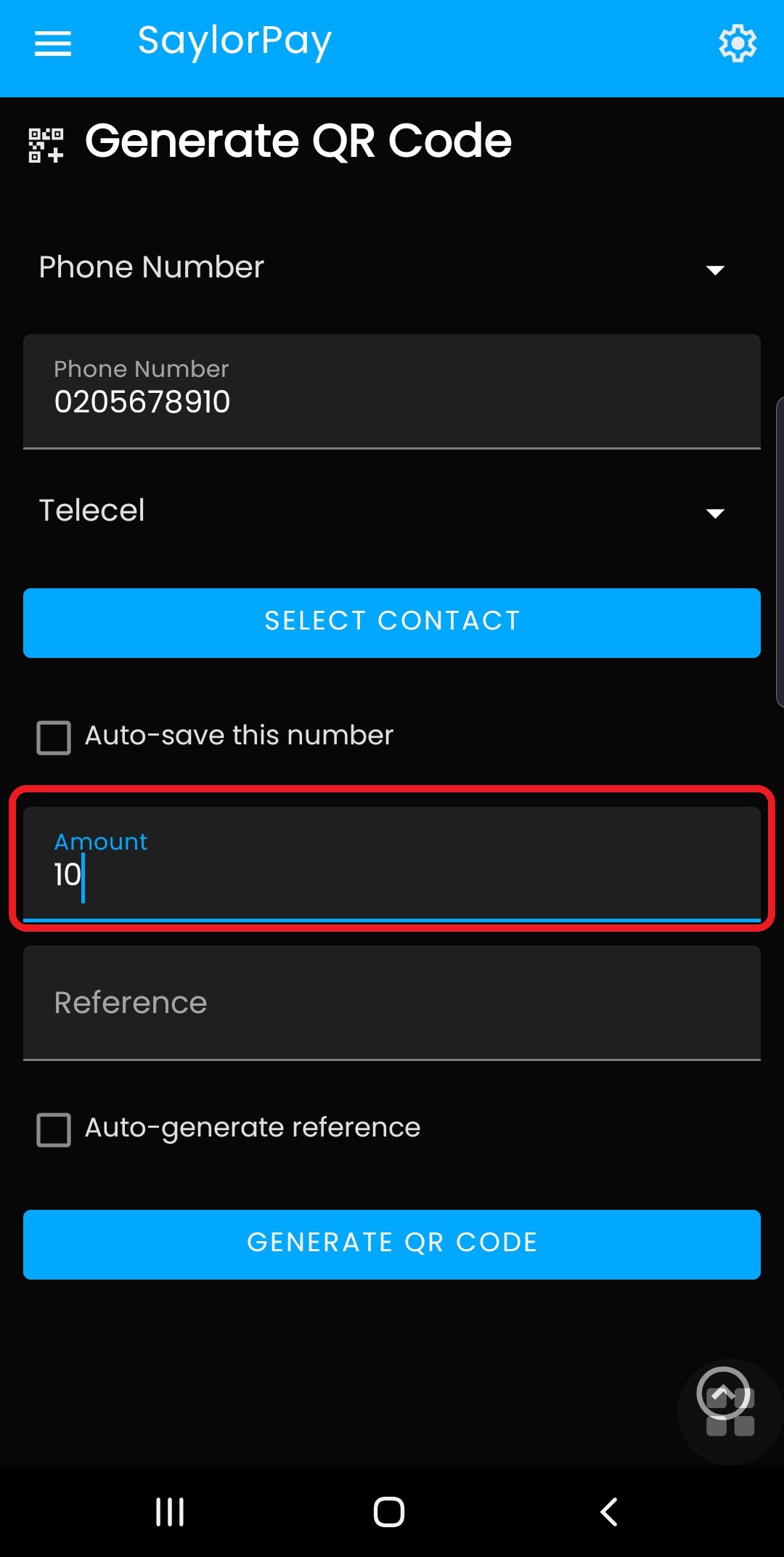Viewport: 784px width, 1557px height.
Task: Tap the SaylorPay app title
Action: tap(234, 42)
